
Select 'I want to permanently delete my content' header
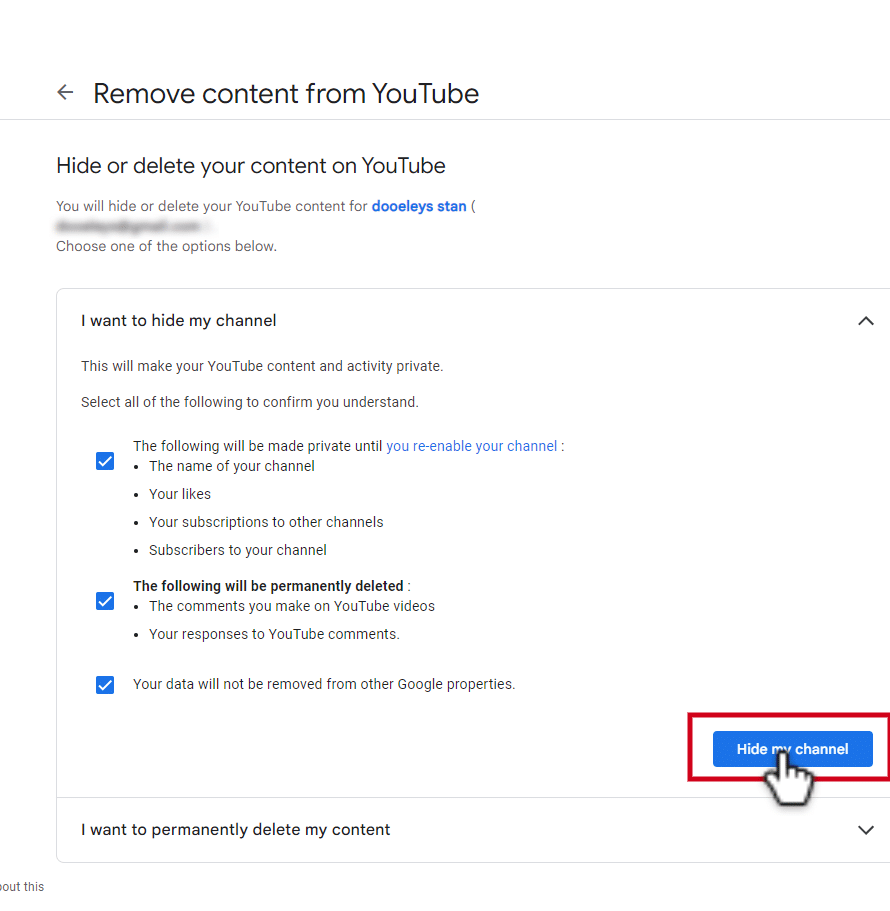coord(236,830)
